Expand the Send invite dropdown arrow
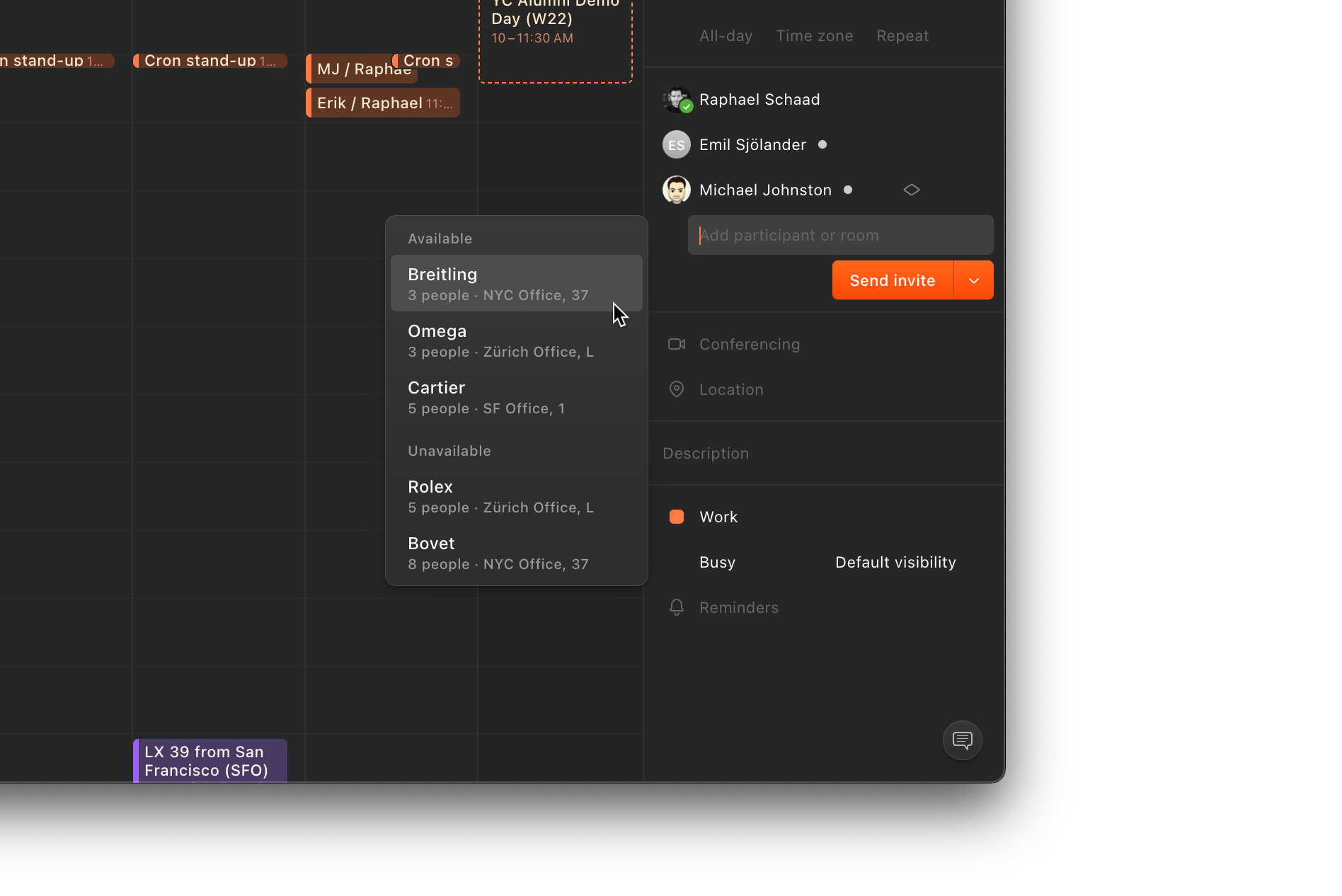1342x896 pixels. [x=973, y=280]
